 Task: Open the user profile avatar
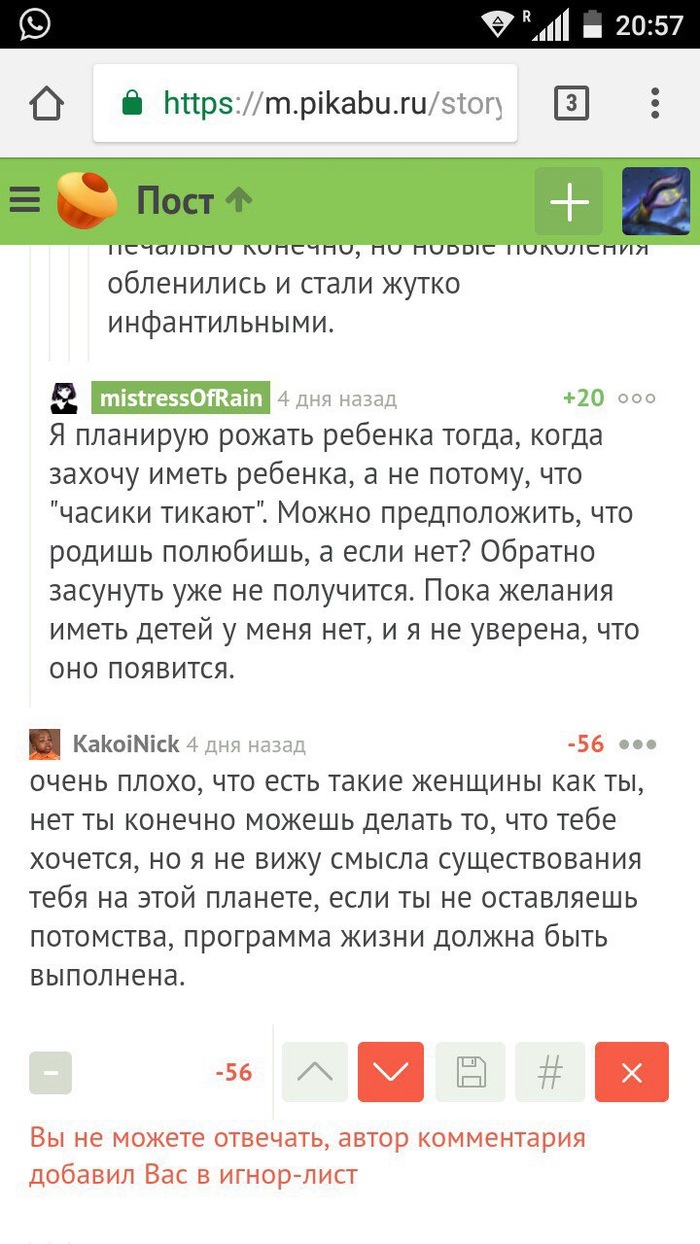click(656, 201)
